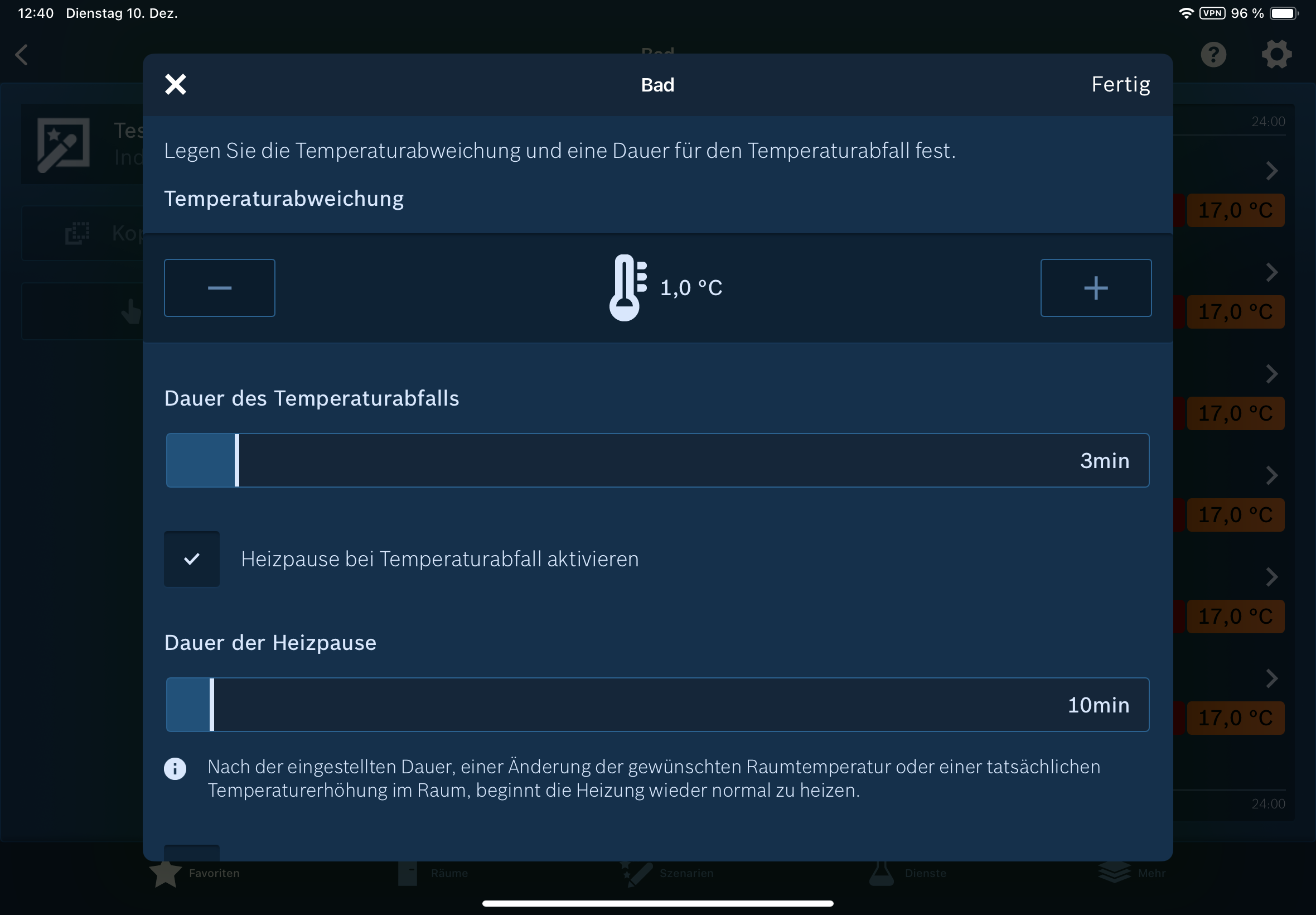This screenshot has height=915, width=1316.
Task: Uncheck Heizpause bei Temperaturabfall aktivieren
Action: pyautogui.click(x=192, y=559)
